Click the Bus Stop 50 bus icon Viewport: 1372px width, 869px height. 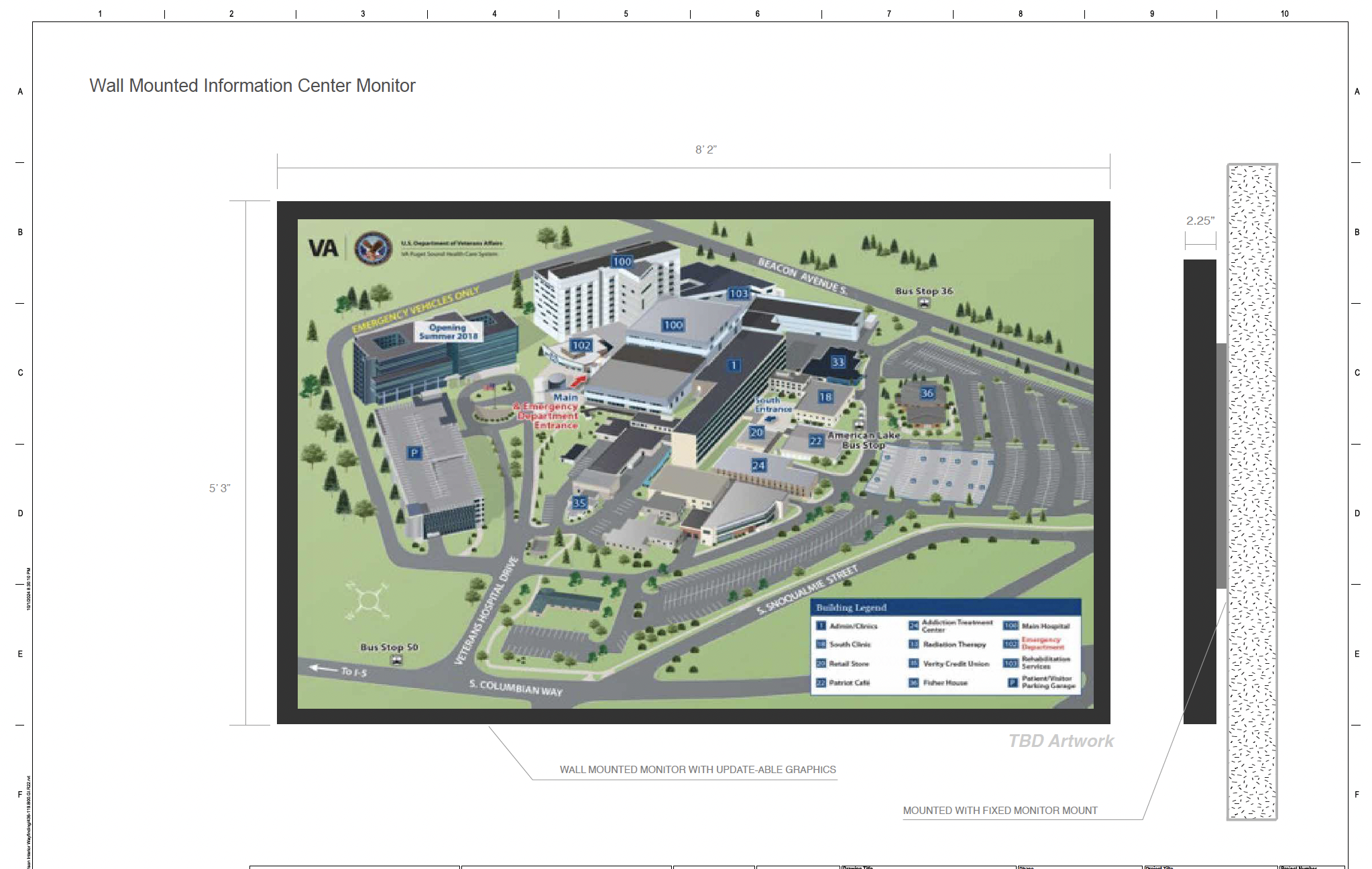tap(396, 660)
